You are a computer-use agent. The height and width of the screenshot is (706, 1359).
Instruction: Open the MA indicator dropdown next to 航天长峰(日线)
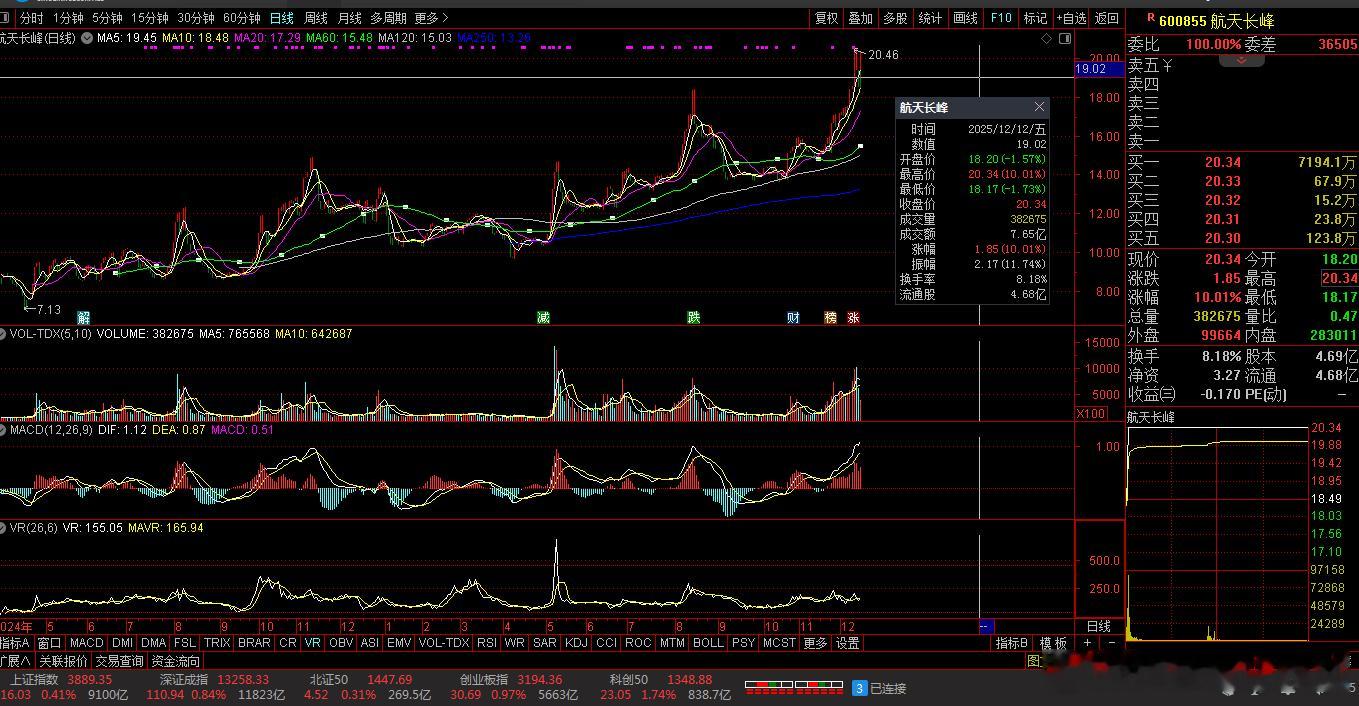pyautogui.click(x=87, y=38)
